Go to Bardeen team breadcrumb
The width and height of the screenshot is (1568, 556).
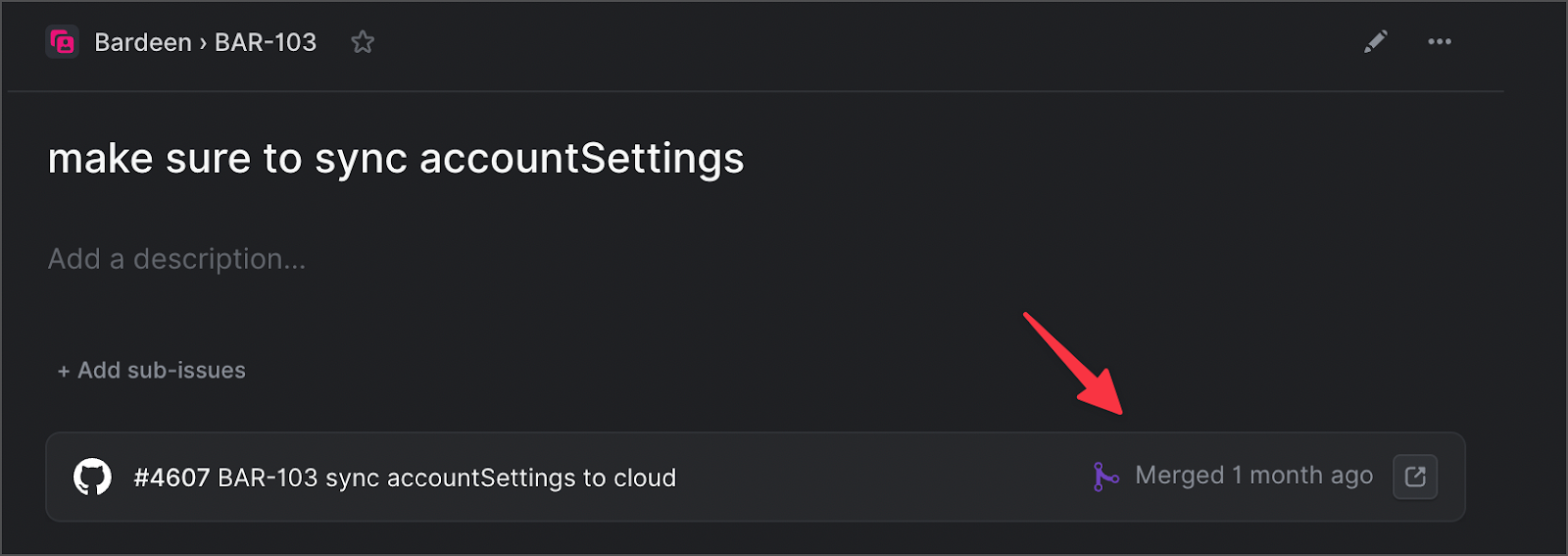click(x=143, y=42)
